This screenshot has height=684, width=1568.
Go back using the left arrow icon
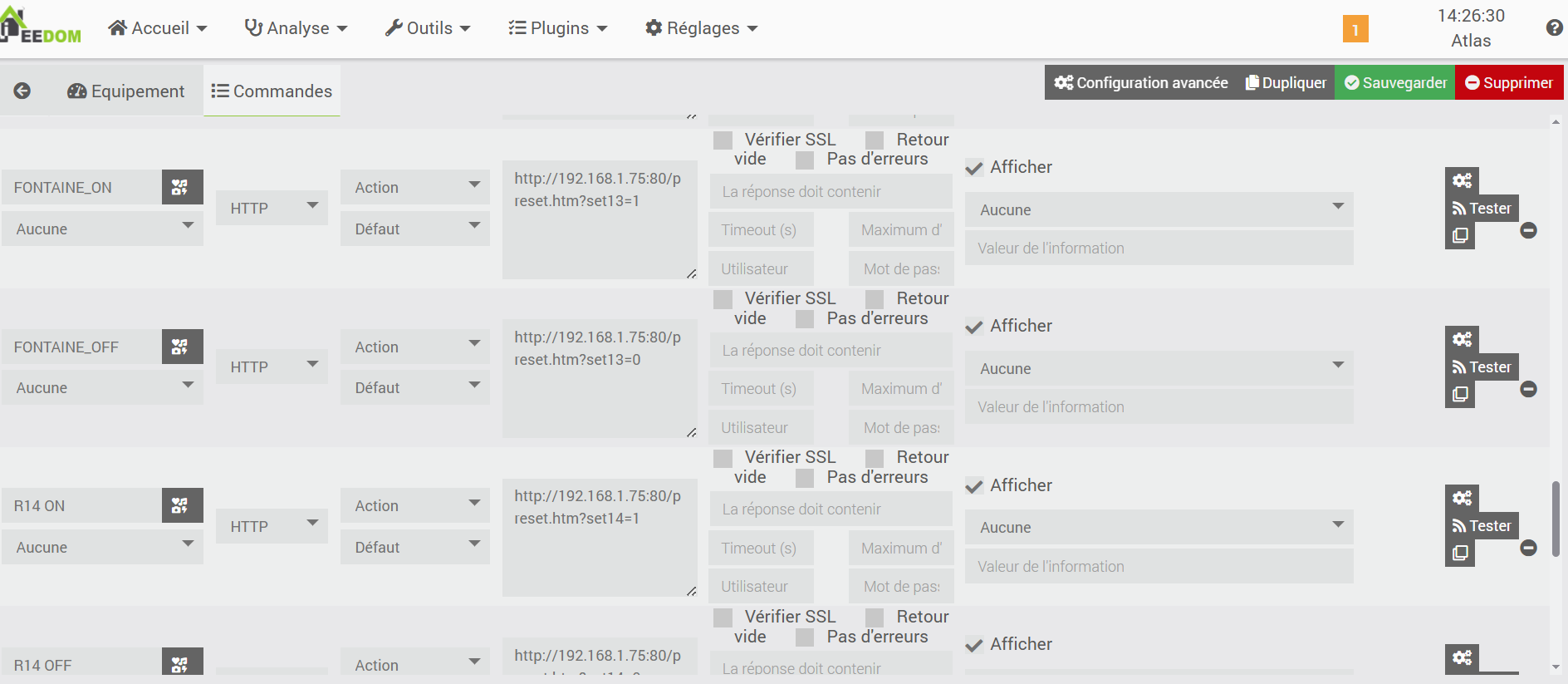22,91
